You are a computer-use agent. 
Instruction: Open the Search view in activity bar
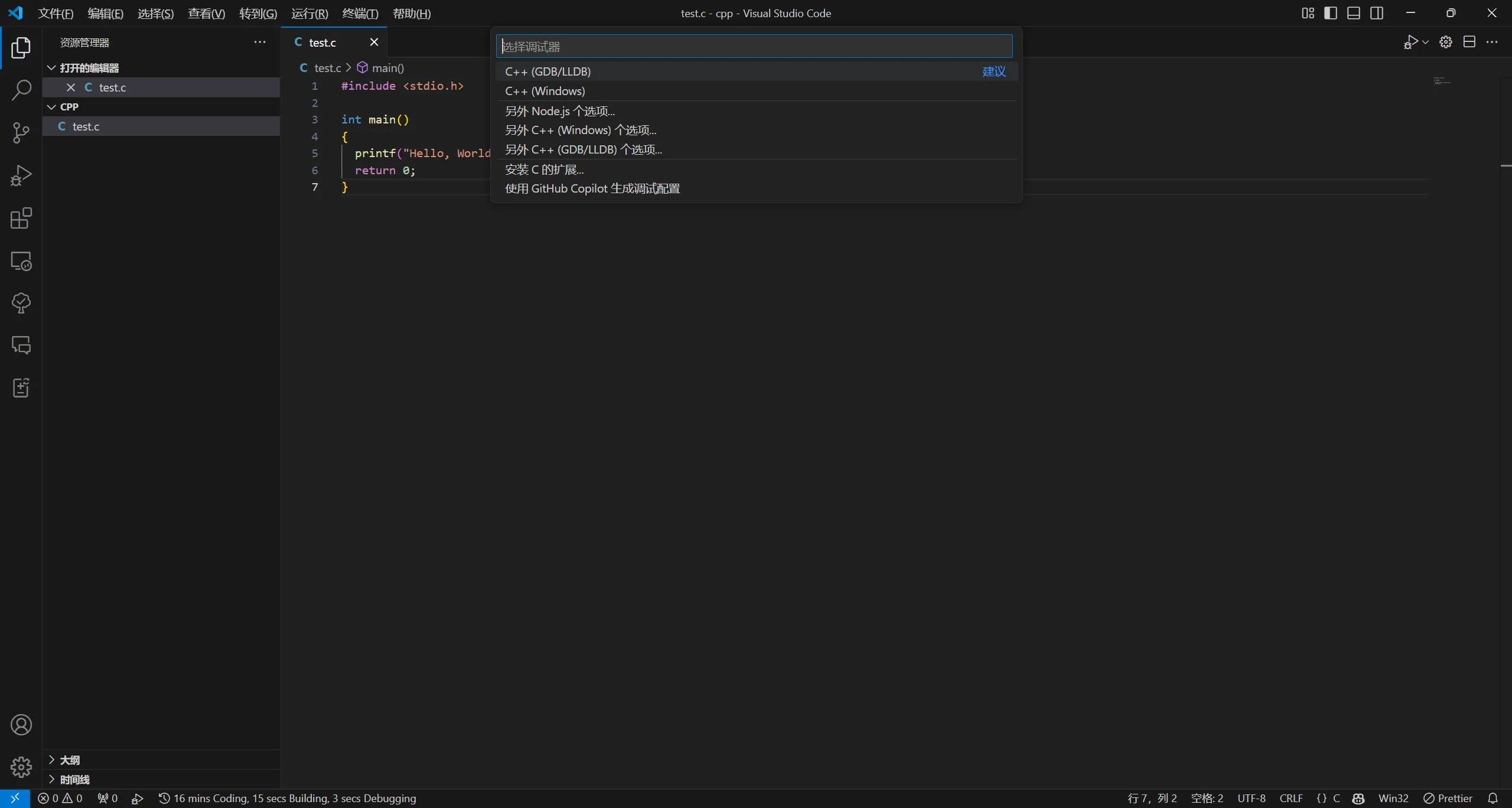(21, 90)
